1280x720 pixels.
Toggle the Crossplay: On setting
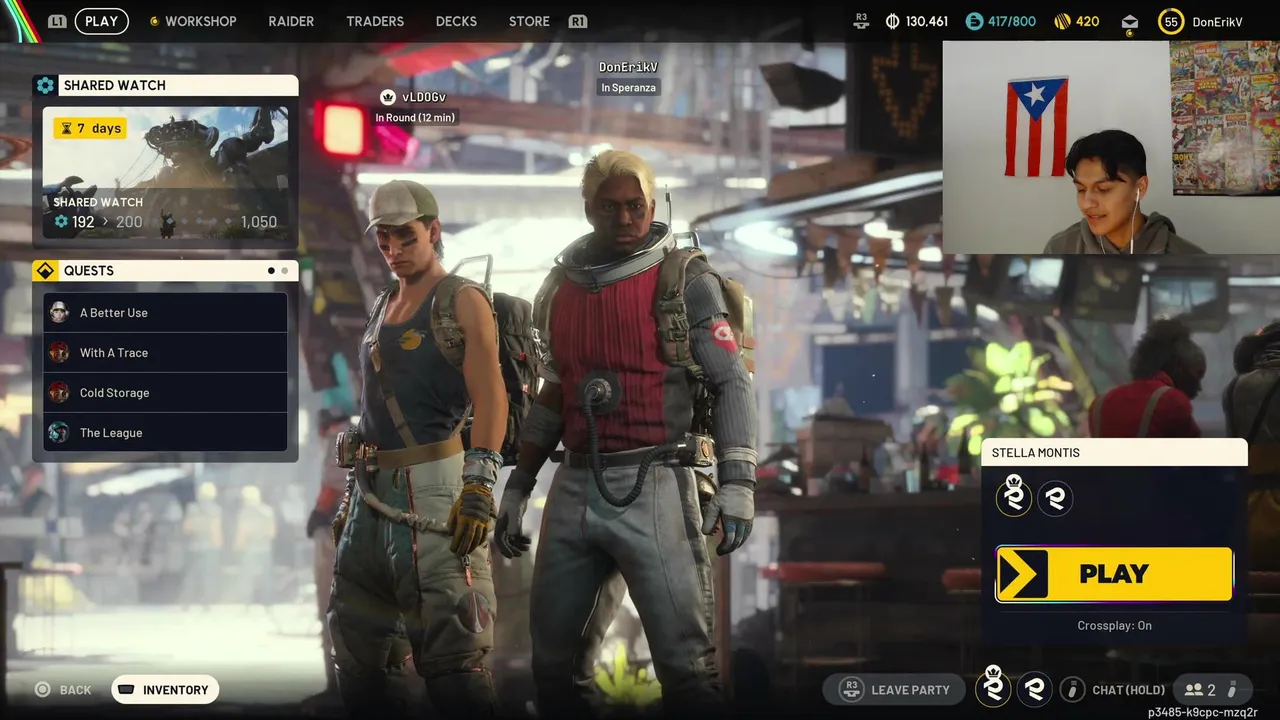(x=1114, y=626)
